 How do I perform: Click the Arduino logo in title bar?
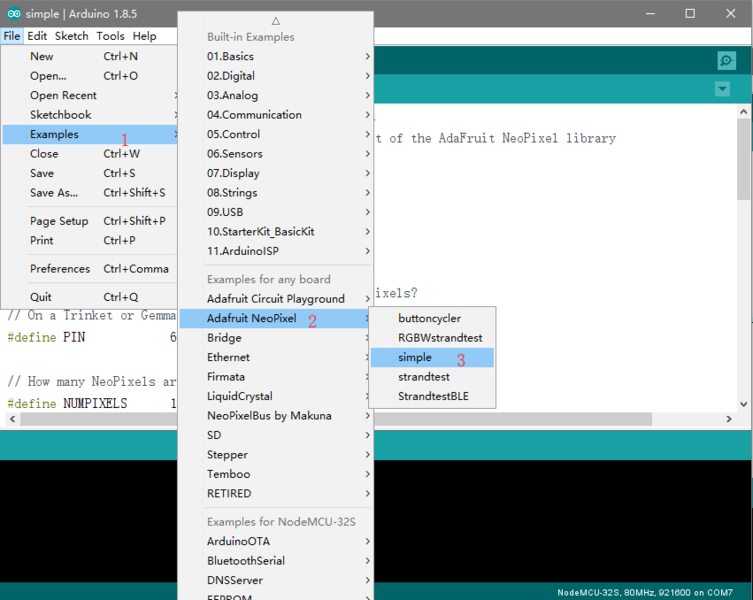12,13
